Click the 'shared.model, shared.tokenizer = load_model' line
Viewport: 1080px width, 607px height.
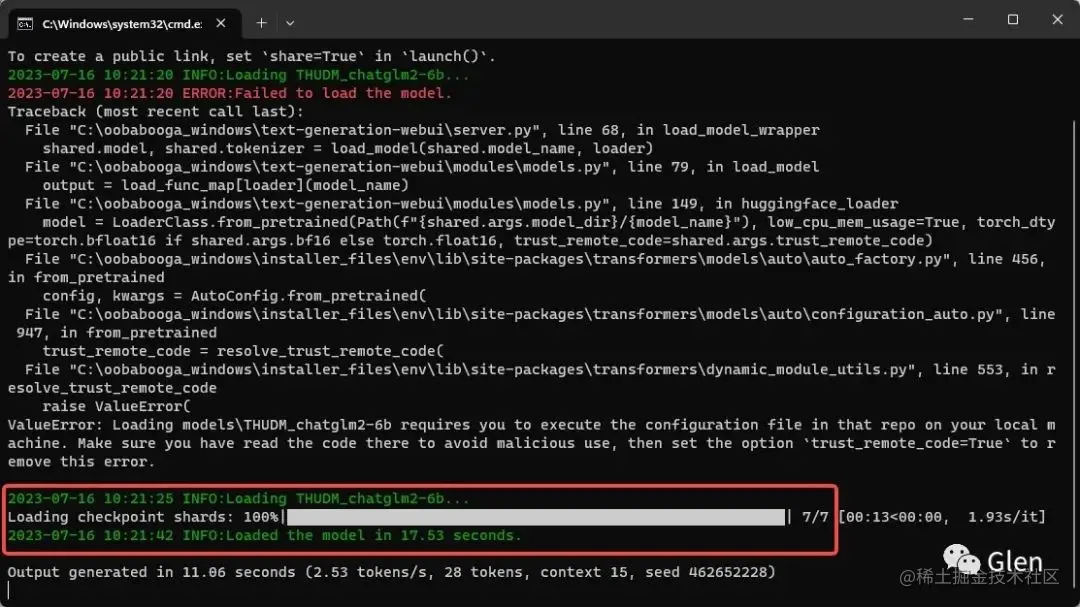pyautogui.click(x=348, y=148)
